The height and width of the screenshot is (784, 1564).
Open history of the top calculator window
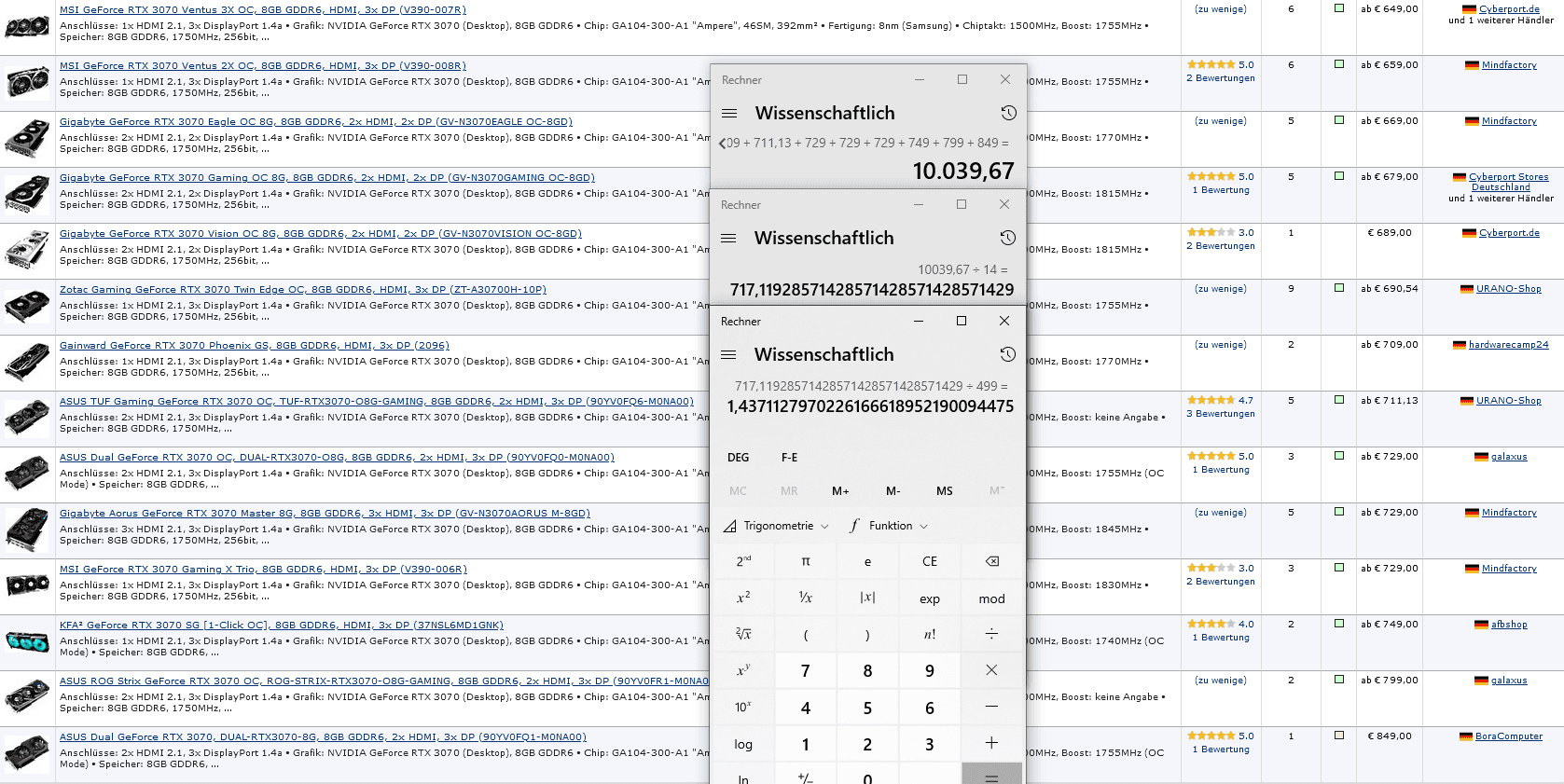pos(1008,113)
